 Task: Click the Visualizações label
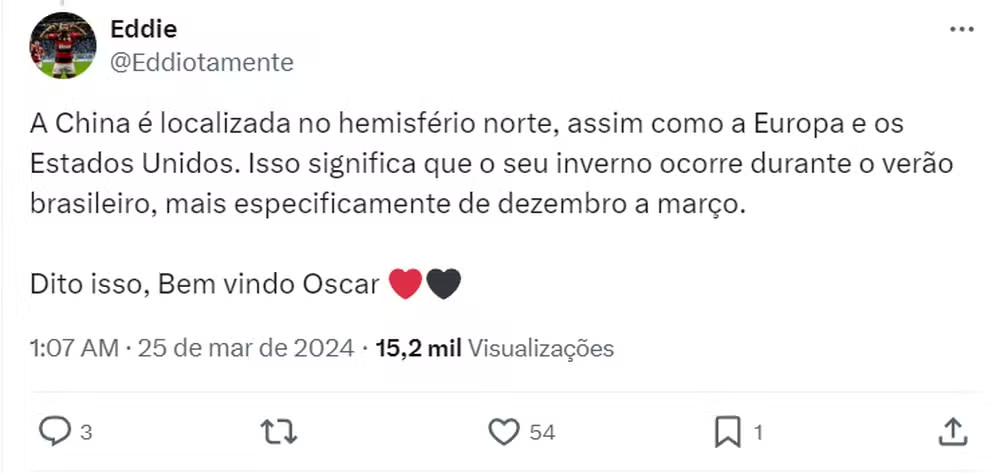click(541, 348)
